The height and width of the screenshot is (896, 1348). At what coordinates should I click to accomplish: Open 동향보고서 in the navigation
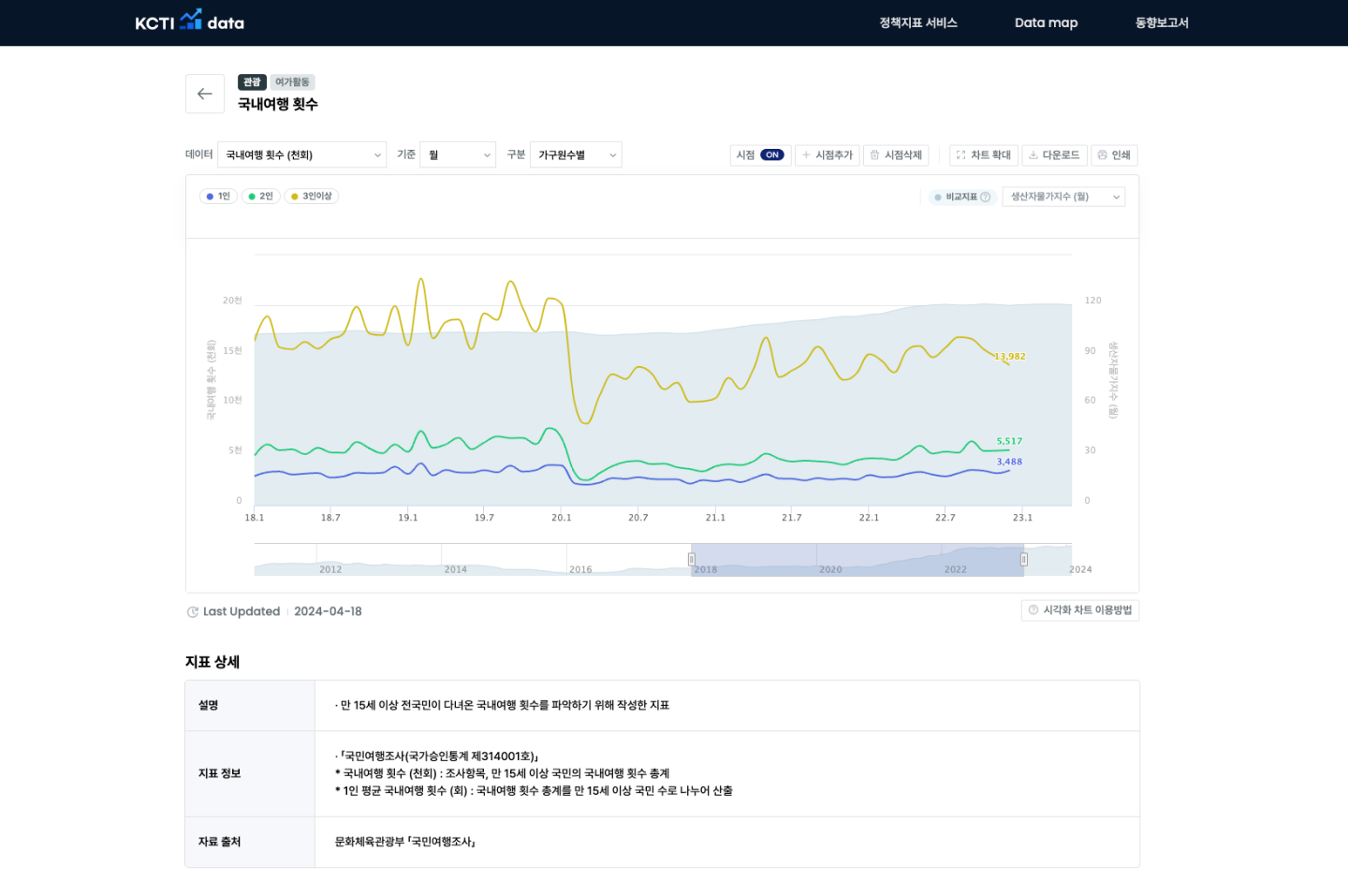coord(1162,22)
